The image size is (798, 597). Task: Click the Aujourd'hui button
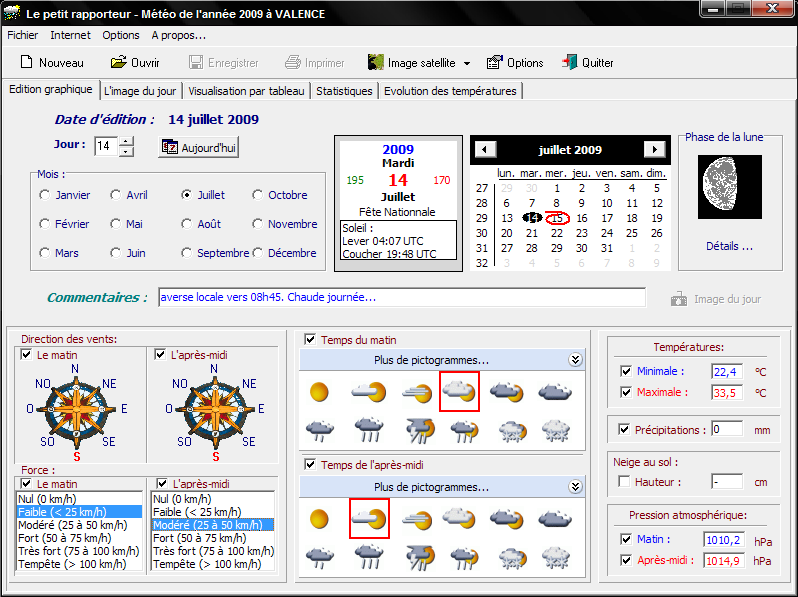(x=199, y=147)
